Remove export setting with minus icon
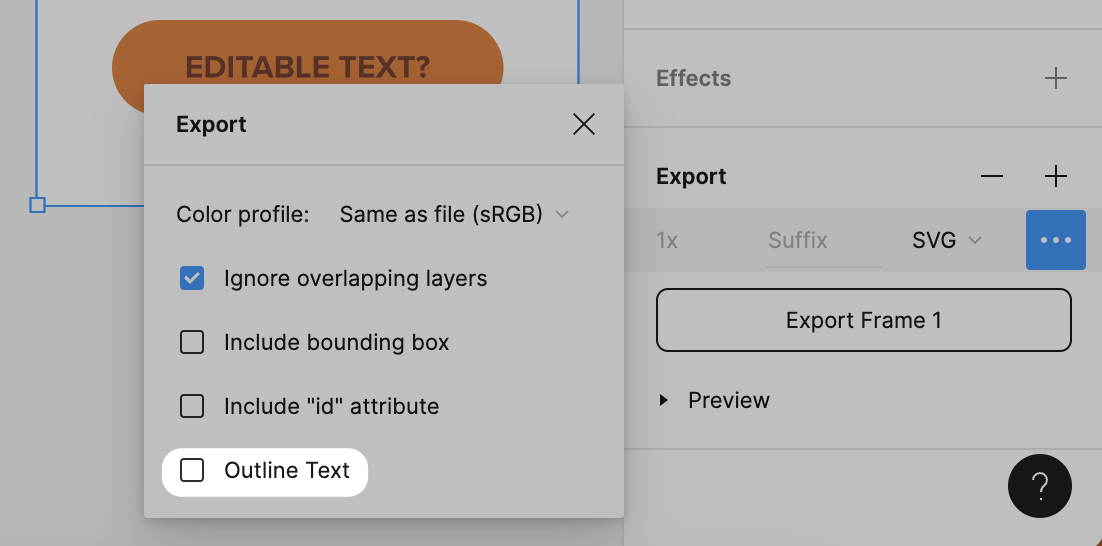The width and height of the screenshot is (1102, 546). [x=992, y=176]
